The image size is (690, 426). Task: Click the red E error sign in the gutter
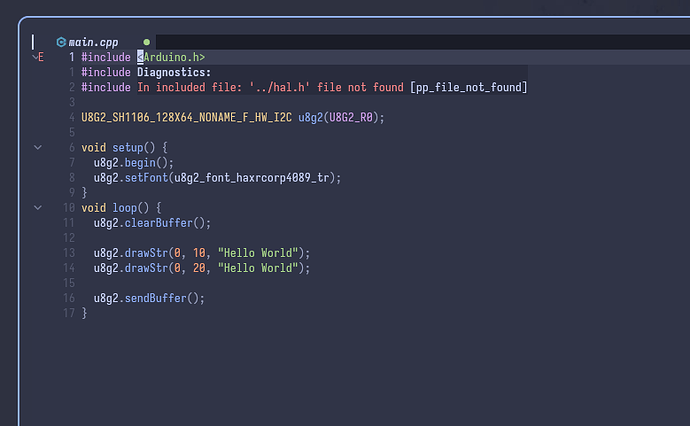(41, 57)
